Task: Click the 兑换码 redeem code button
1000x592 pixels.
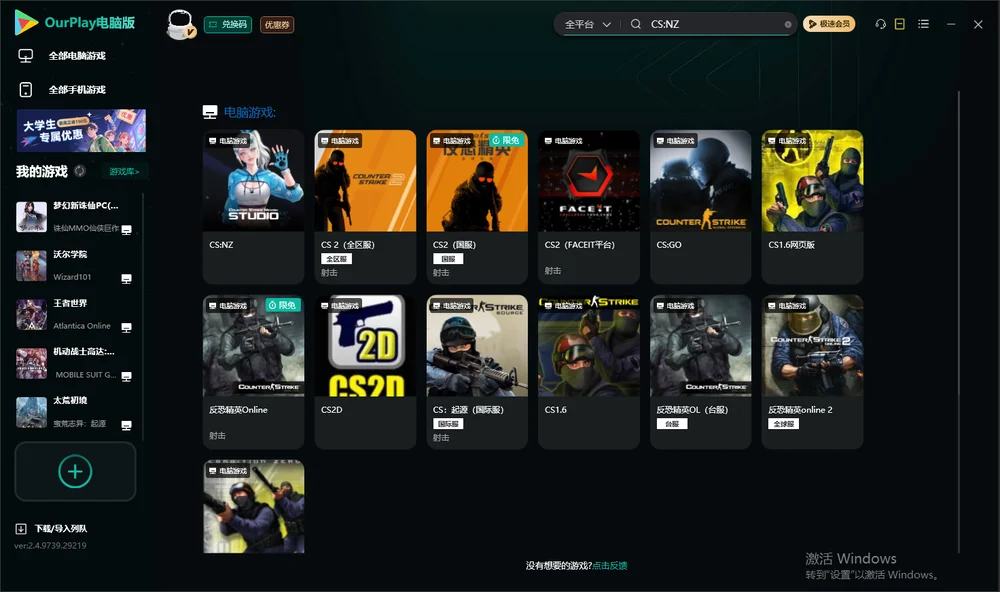Action: pos(228,24)
